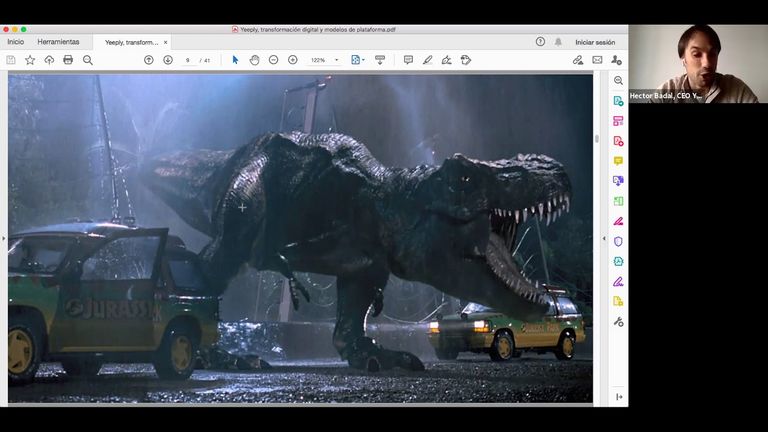The width and height of the screenshot is (768, 432).
Task: Collapse the right tools pane arrow
Action: point(603,238)
